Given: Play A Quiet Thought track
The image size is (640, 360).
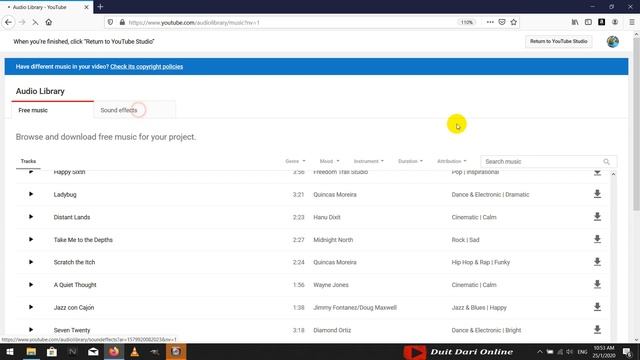Looking at the screenshot, I should click(x=31, y=284).
